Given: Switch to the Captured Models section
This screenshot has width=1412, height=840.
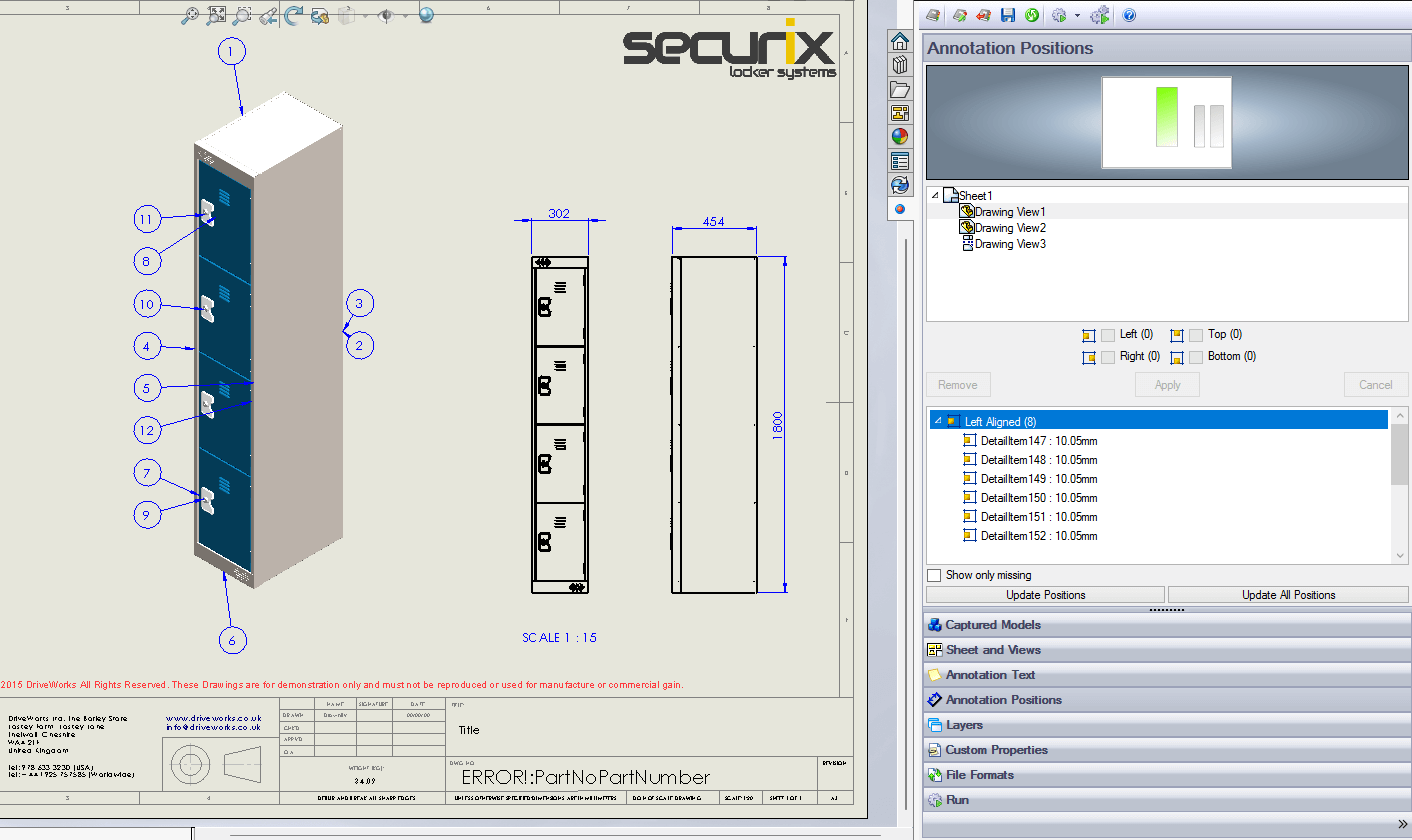Looking at the screenshot, I should pyautogui.click(x=993, y=625).
